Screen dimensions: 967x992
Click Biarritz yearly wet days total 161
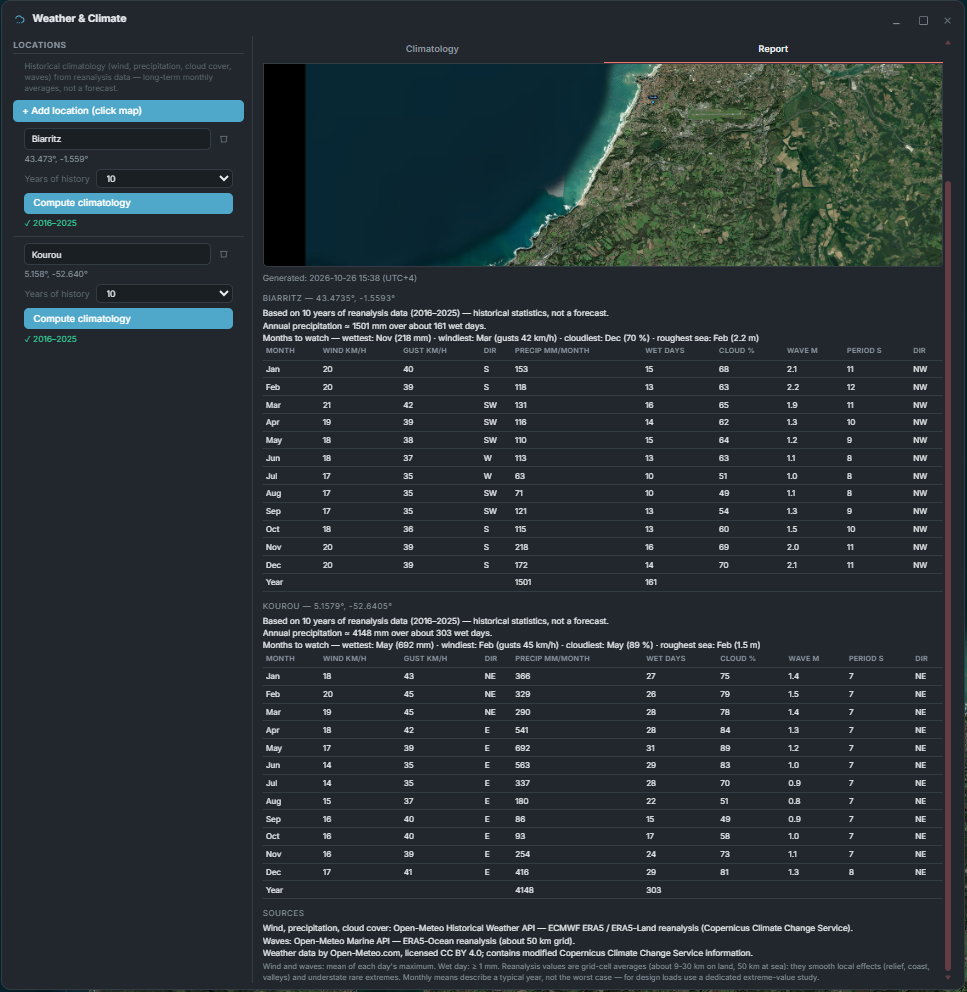(x=651, y=582)
